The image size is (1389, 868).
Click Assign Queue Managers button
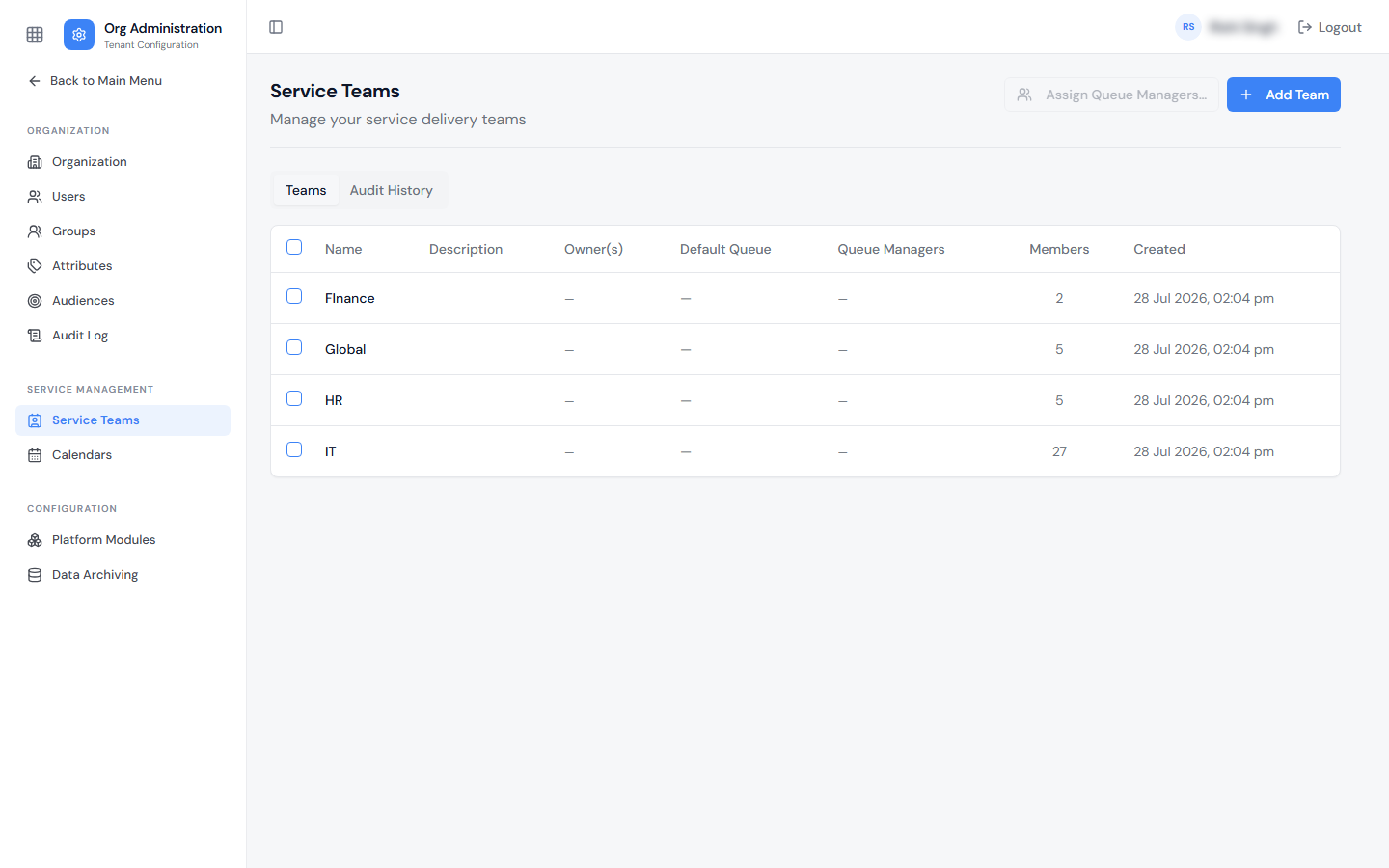[1111, 95]
